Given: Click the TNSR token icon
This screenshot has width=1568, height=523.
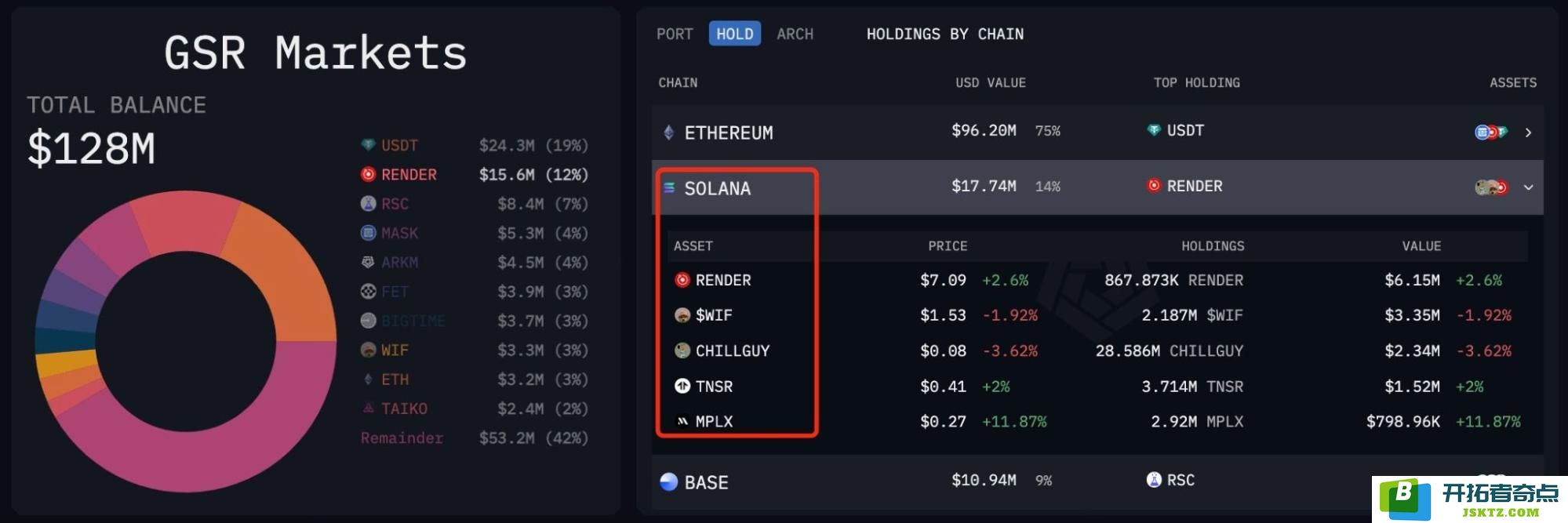Looking at the screenshot, I should coord(682,386).
